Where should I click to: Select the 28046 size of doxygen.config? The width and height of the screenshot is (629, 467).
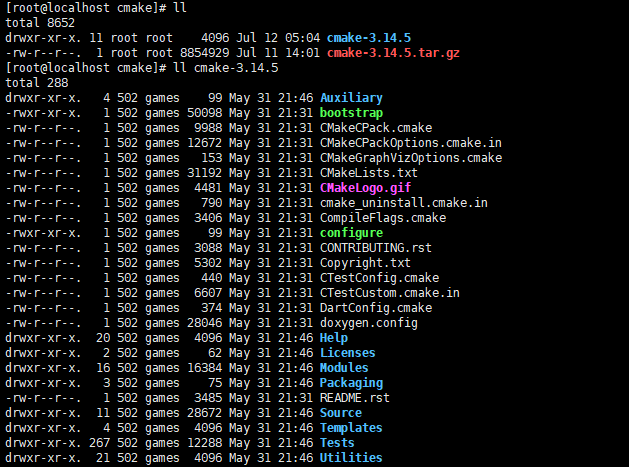click(204, 323)
